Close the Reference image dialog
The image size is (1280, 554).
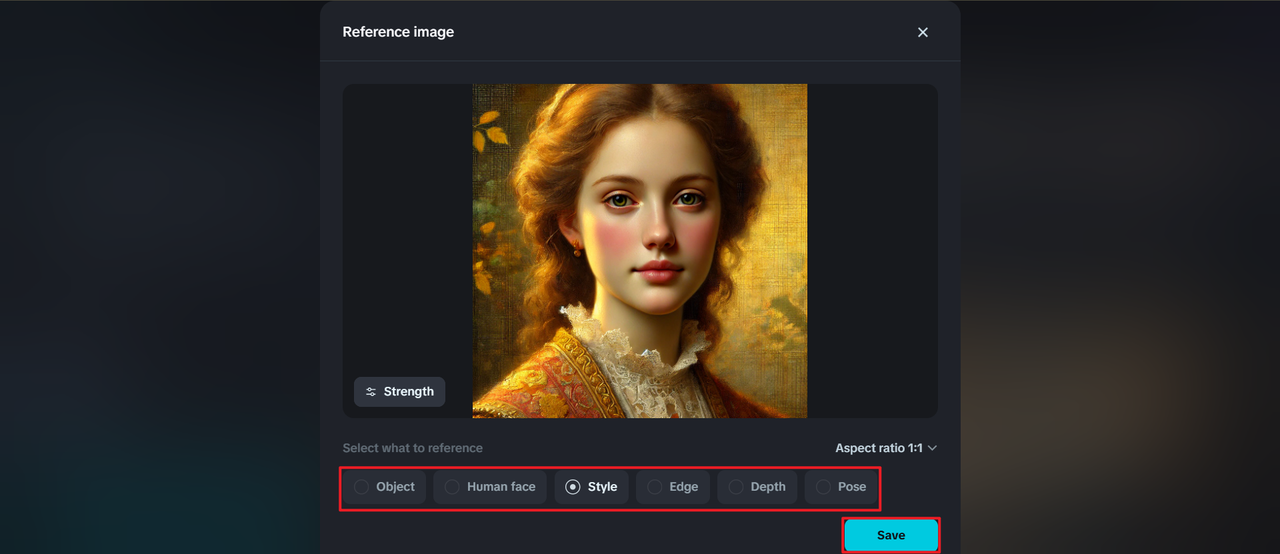[x=923, y=32]
